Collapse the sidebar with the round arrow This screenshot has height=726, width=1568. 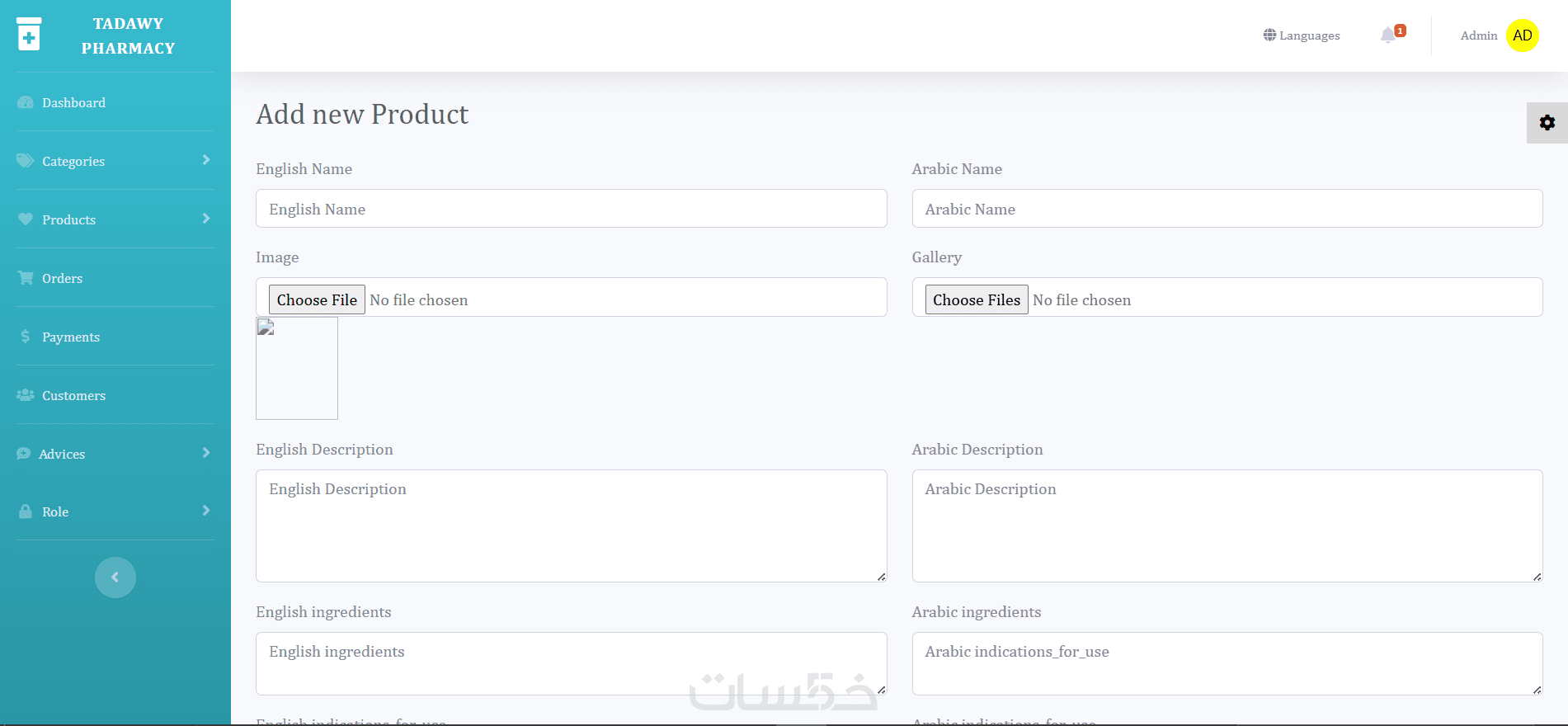point(115,577)
